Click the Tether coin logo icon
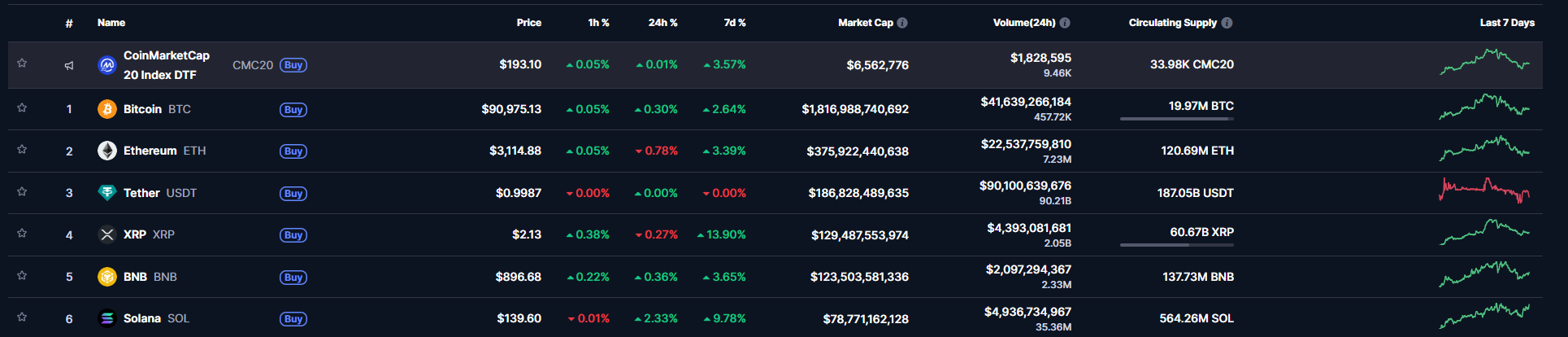Viewport: 1568px width, 337px height. point(106,193)
